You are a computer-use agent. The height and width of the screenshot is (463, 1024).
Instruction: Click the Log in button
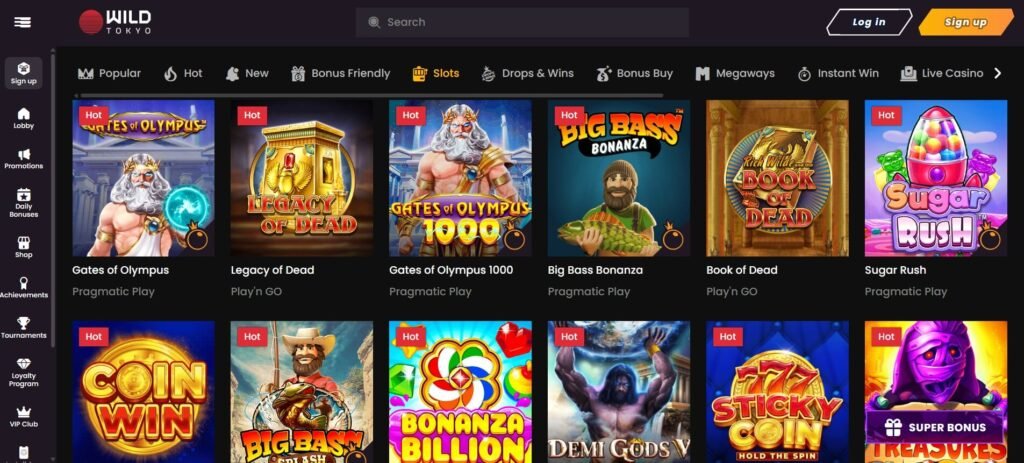pyautogui.click(x=868, y=22)
